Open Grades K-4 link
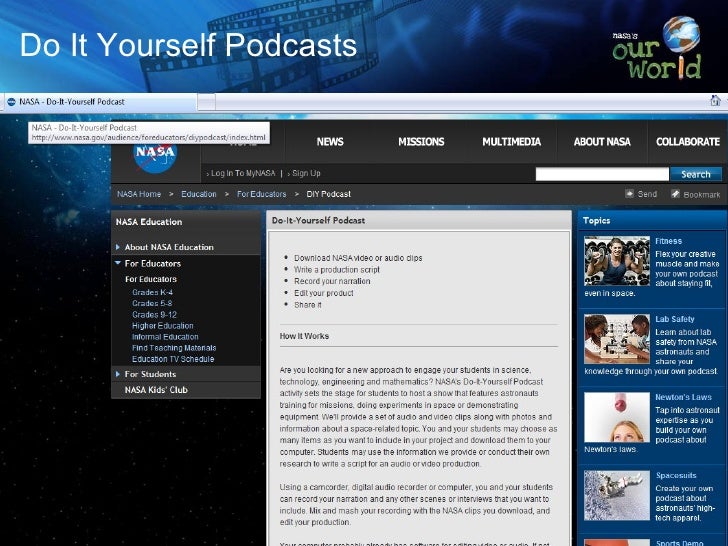 (x=152, y=292)
